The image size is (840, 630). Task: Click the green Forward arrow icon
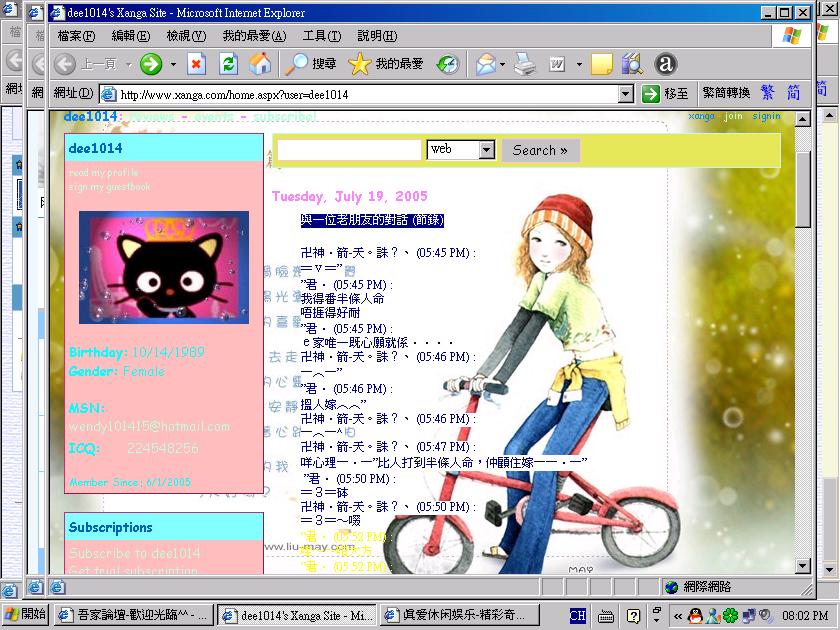[151, 64]
